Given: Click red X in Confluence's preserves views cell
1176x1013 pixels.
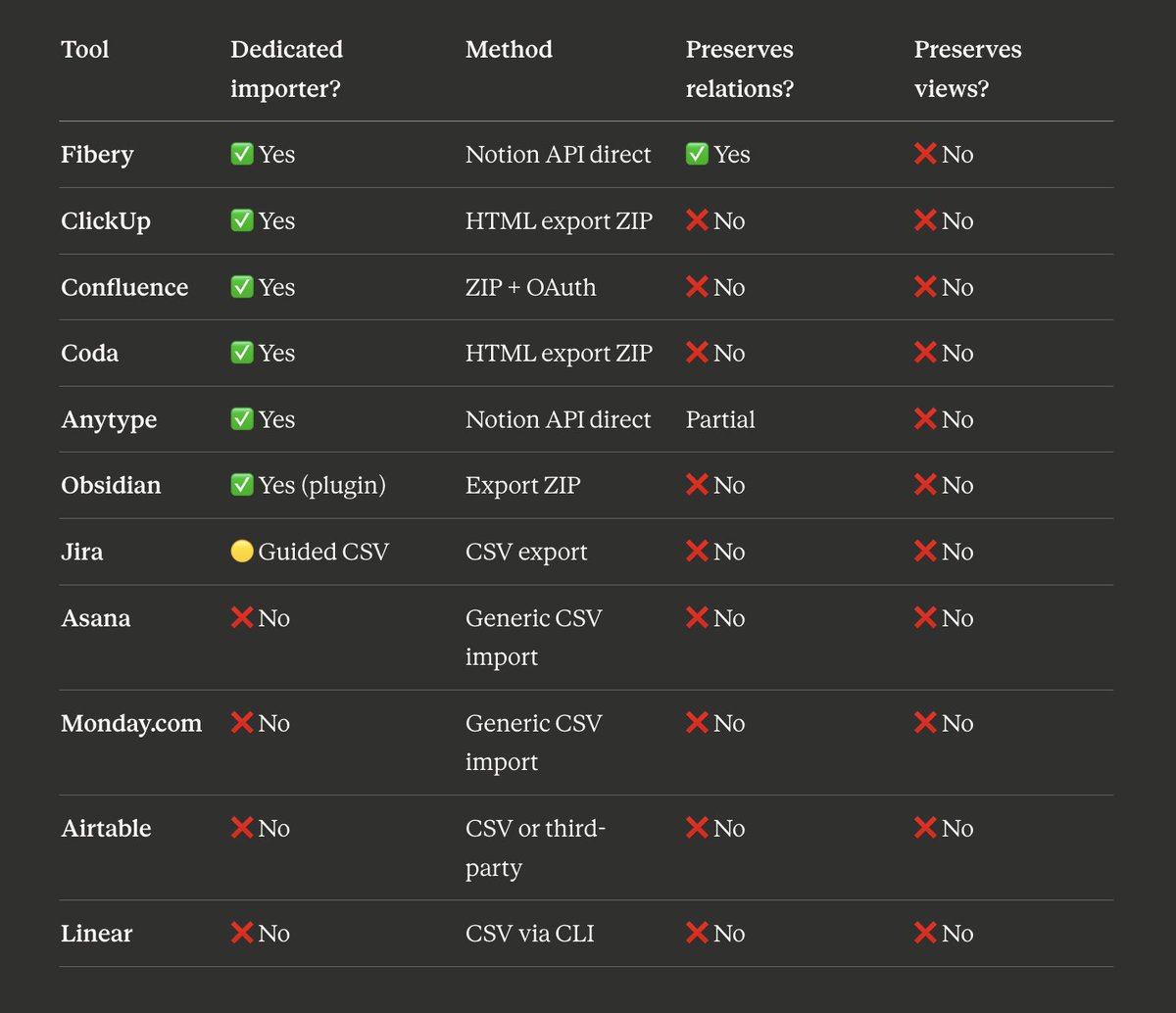Looking at the screenshot, I should click(925, 287).
